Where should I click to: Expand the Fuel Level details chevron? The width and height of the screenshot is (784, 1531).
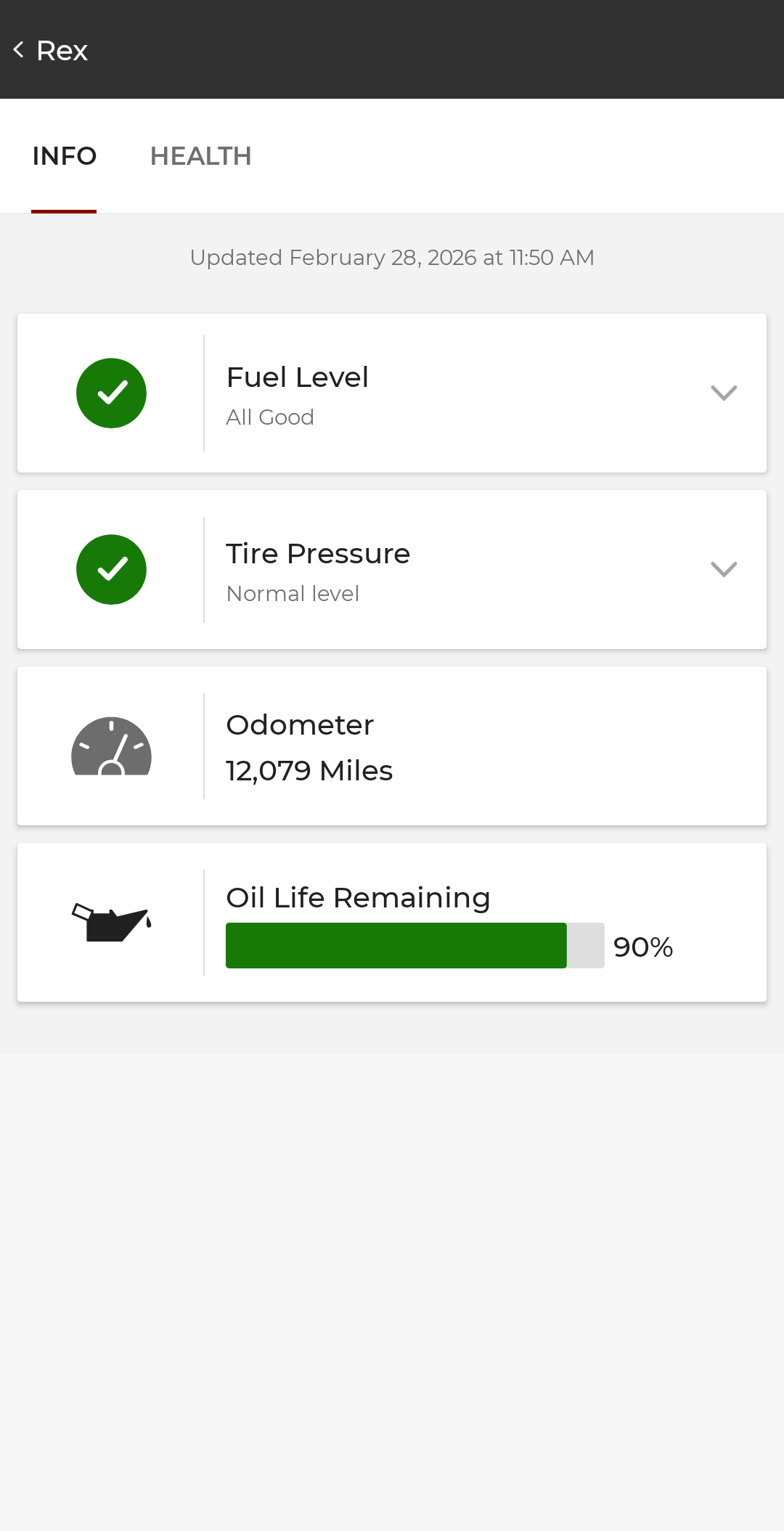click(723, 393)
